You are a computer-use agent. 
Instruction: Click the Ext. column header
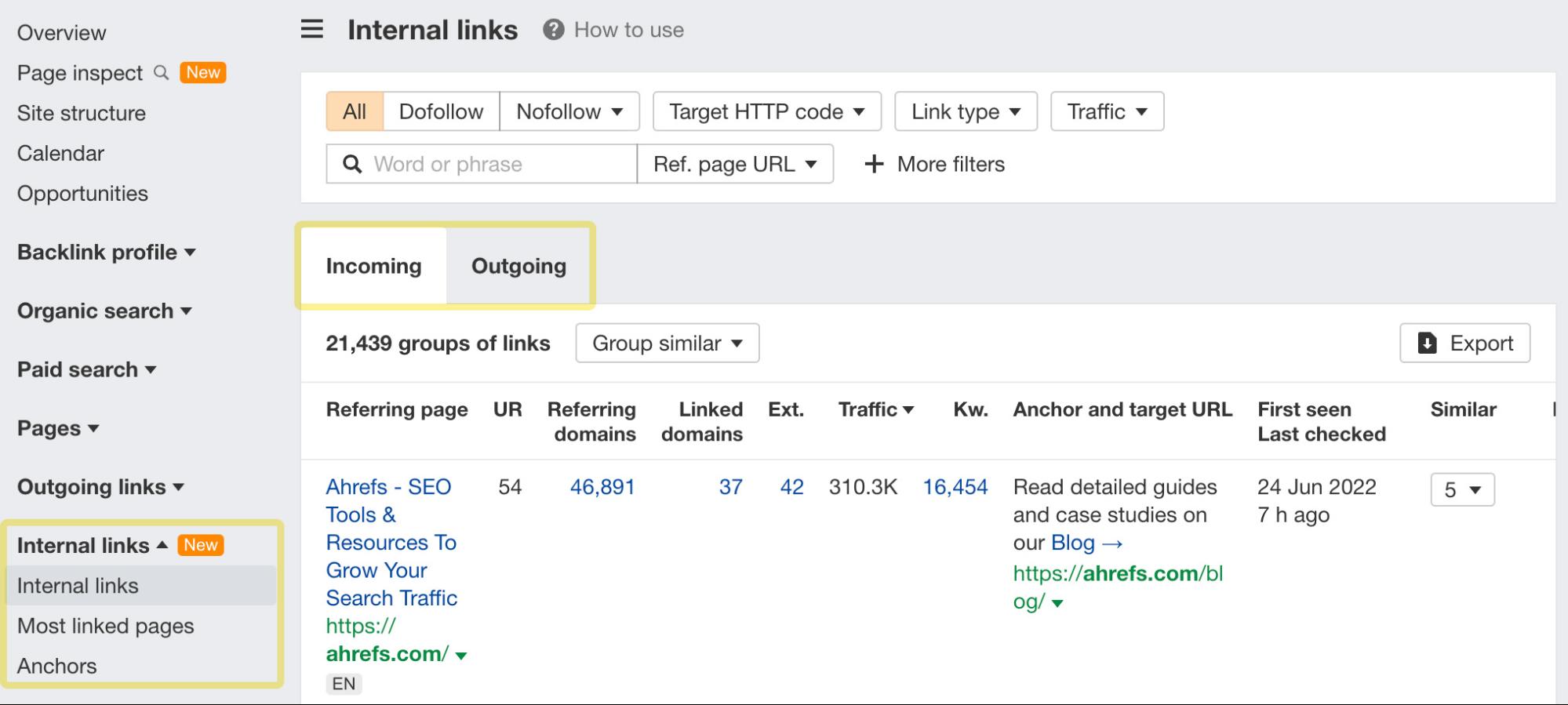click(786, 409)
